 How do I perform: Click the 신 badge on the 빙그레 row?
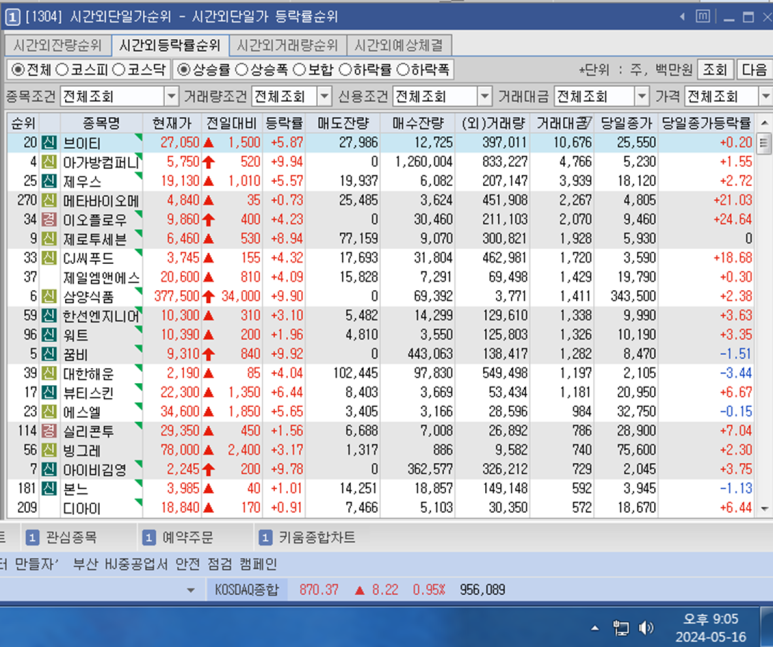(x=49, y=451)
